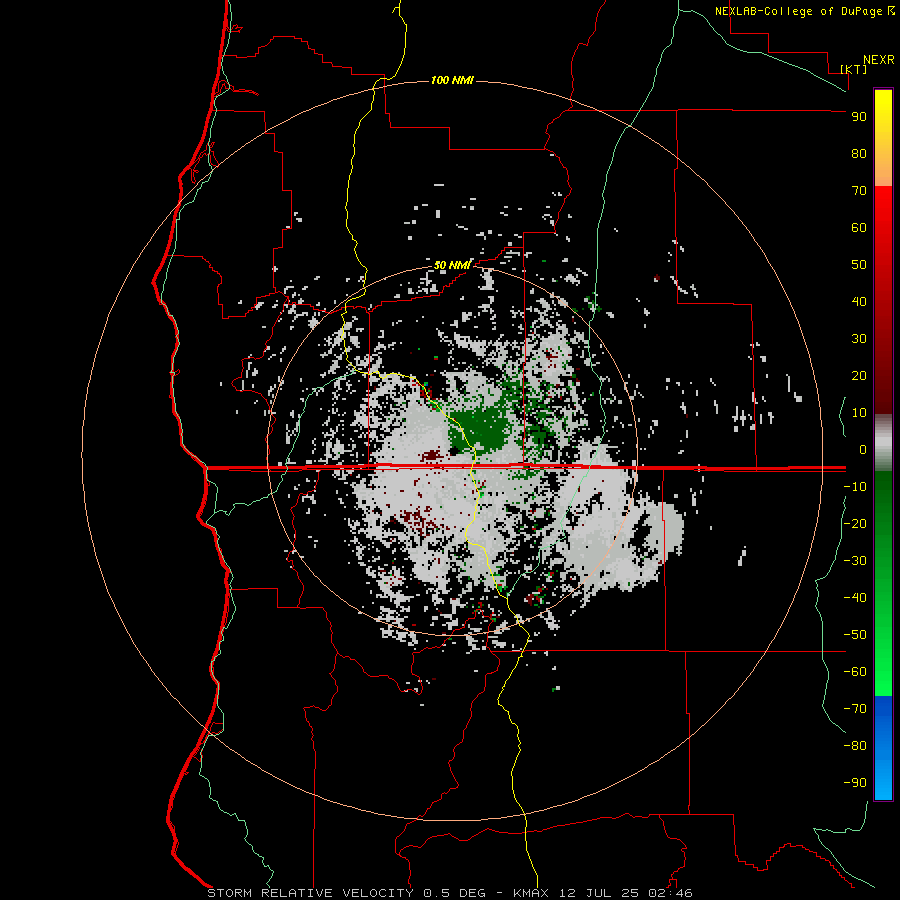Click the -20 value on the velocity scale
Image resolution: width=900 pixels, height=900 pixels.
point(855,523)
